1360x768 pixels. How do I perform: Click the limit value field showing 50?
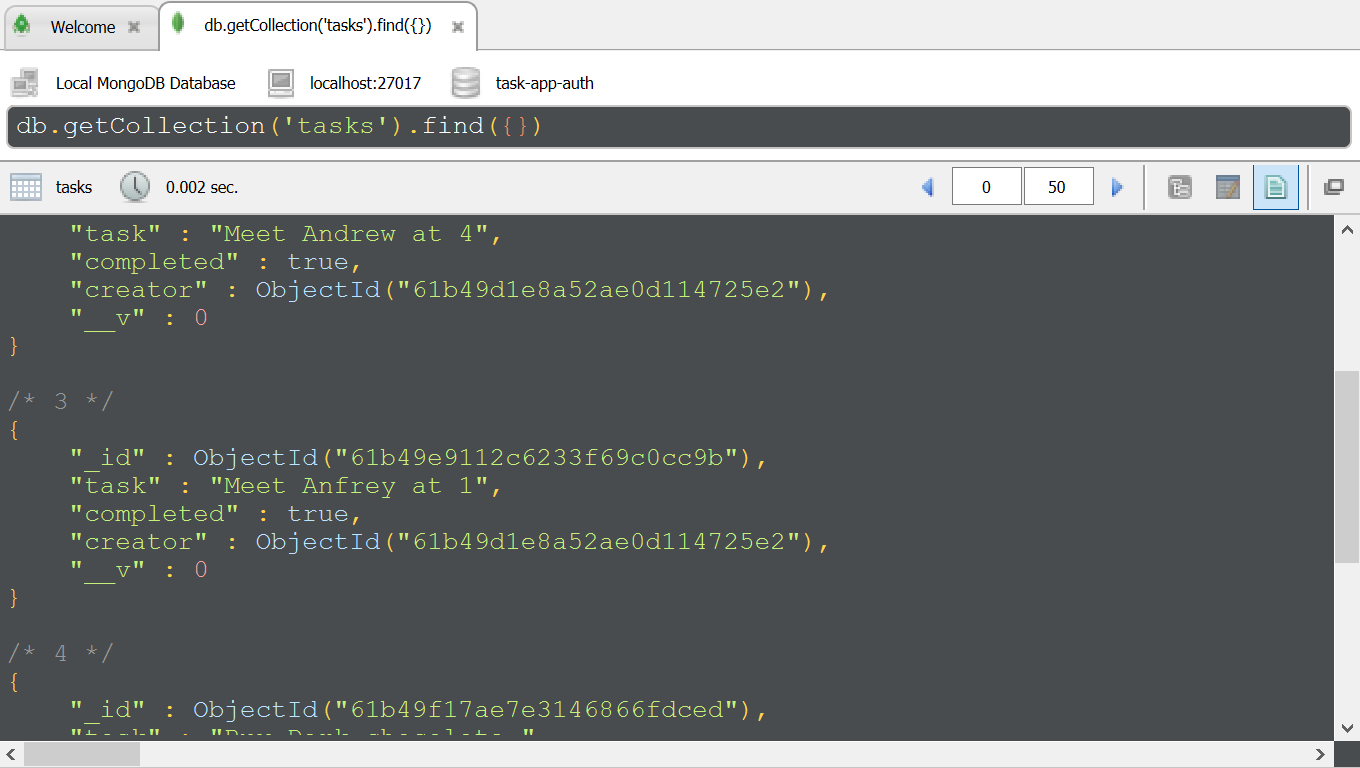pos(1058,187)
